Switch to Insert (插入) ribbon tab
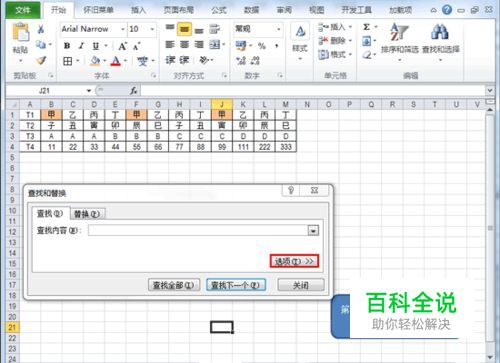This screenshot has width=500, height=363. tap(139, 10)
